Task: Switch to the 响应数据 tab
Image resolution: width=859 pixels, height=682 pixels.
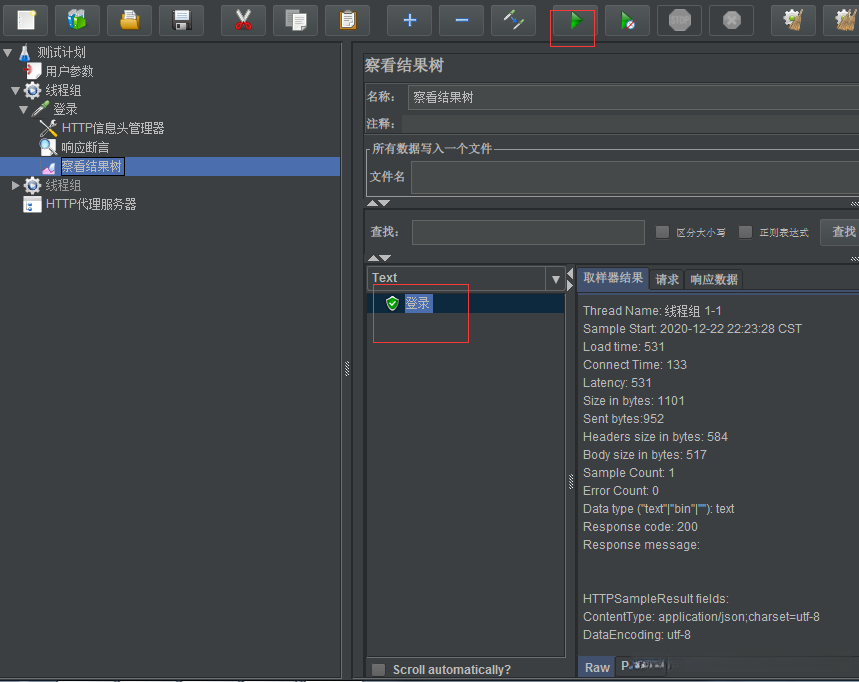Action: (x=713, y=280)
